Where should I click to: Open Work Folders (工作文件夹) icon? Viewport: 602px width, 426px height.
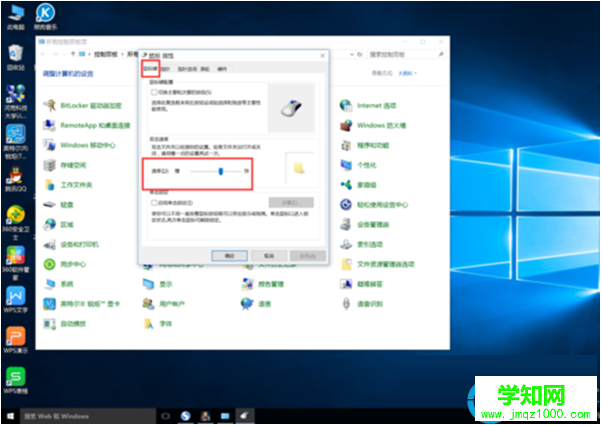pos(49,185)
